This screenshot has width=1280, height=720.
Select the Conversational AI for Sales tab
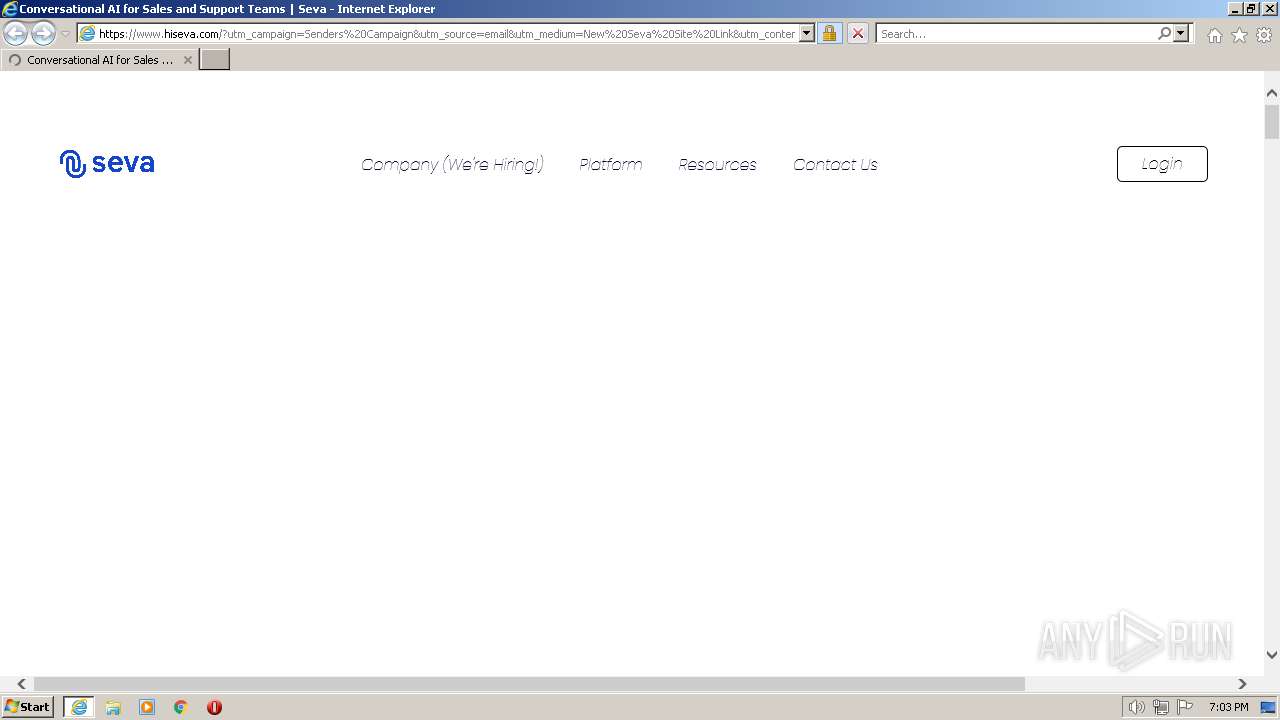pyautogui.click(x=100, y=60)
